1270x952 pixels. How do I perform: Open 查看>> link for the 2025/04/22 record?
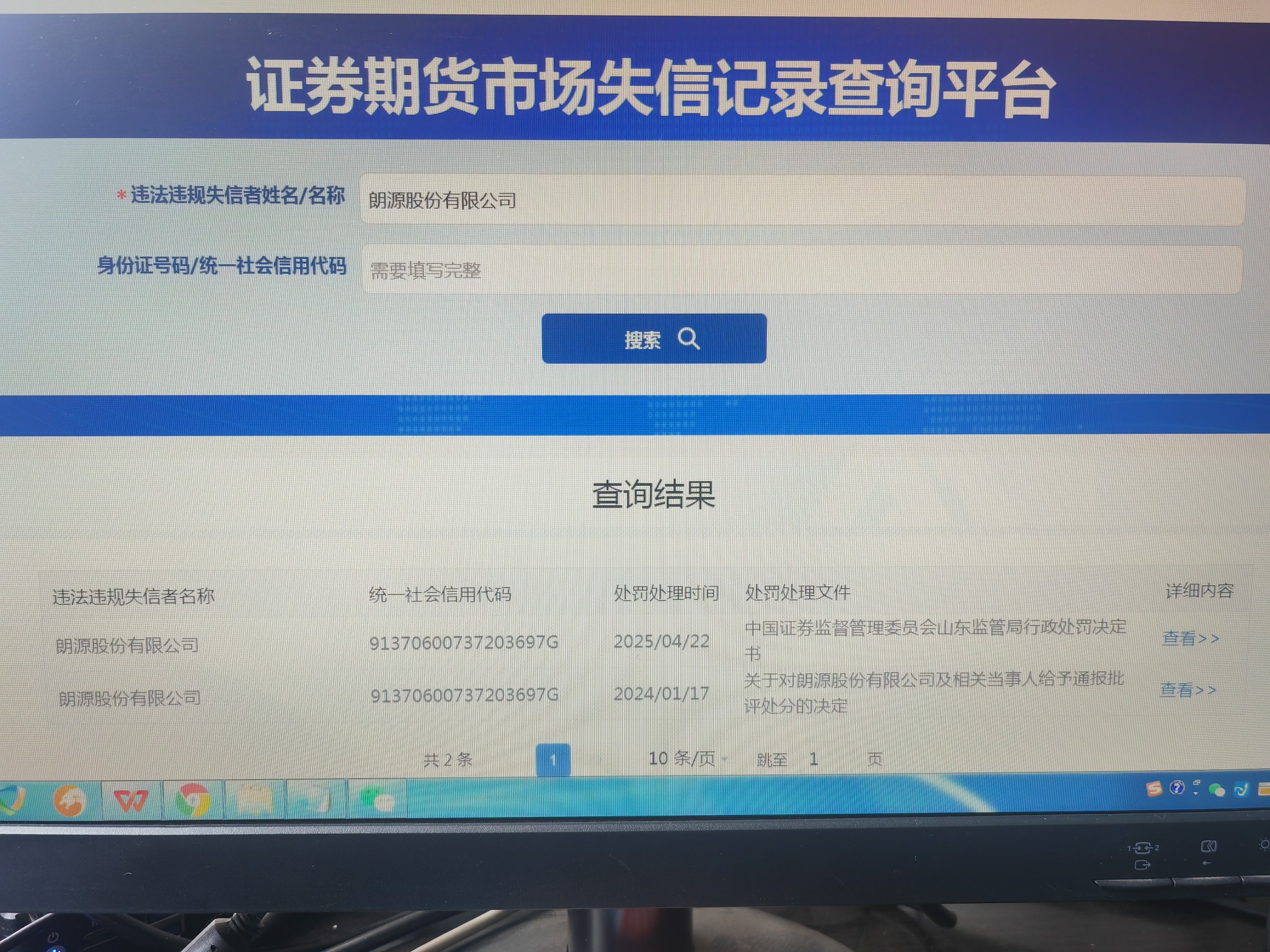pyautogui.click(x=1191, y=638)
